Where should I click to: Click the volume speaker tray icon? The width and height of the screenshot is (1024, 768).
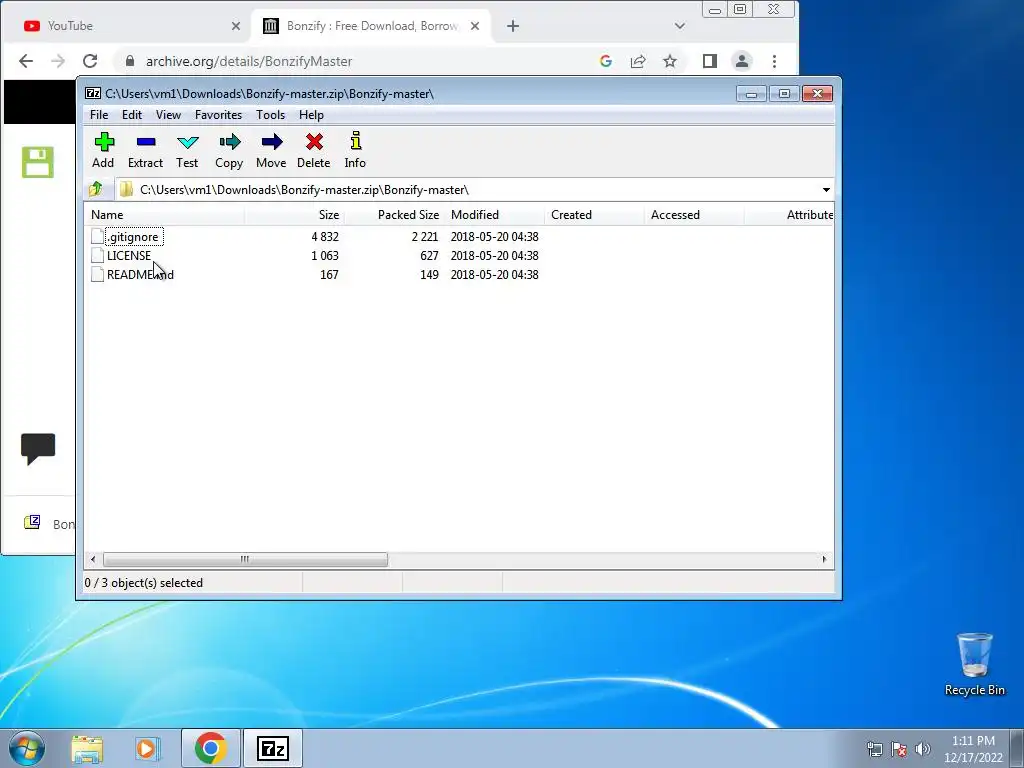923,748
